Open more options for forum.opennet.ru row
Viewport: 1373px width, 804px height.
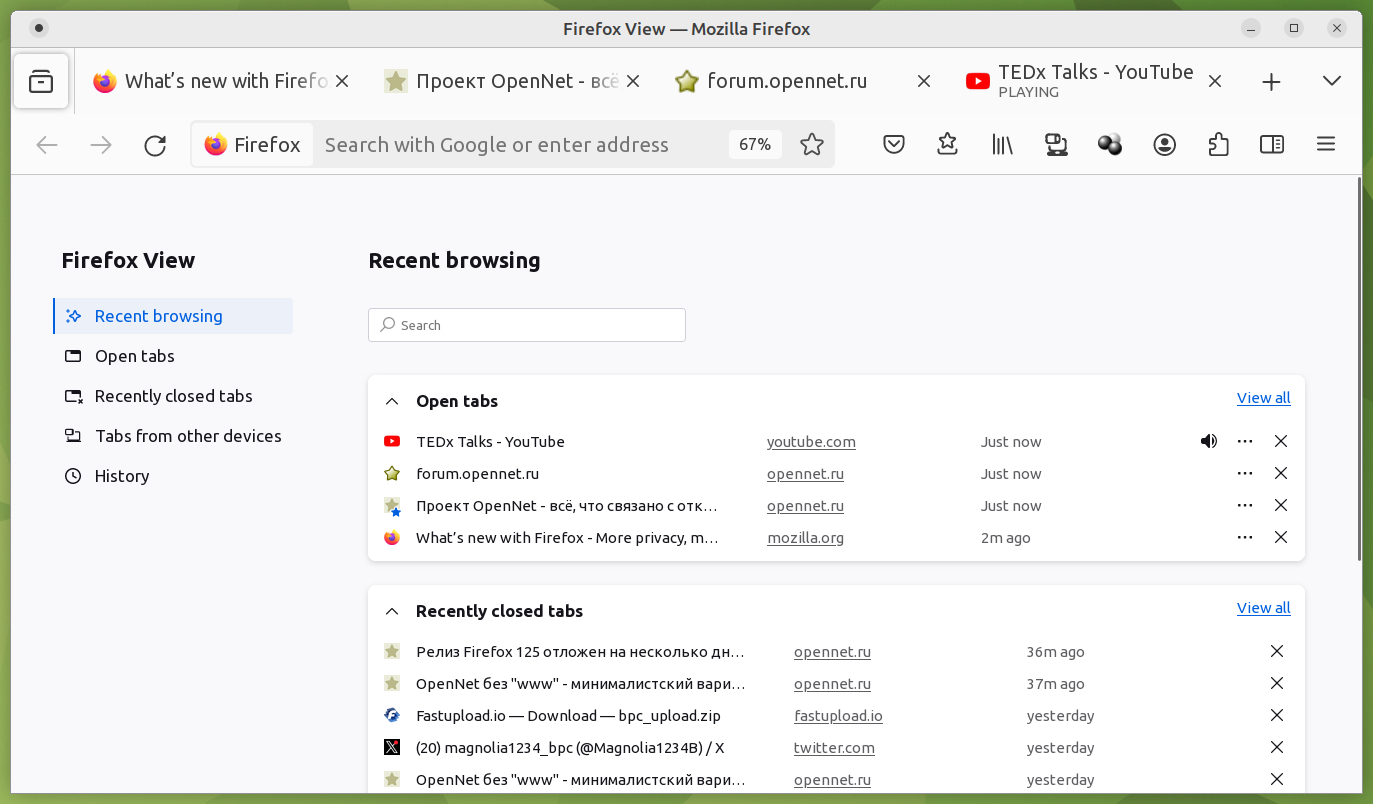(x=1244, y=473)
